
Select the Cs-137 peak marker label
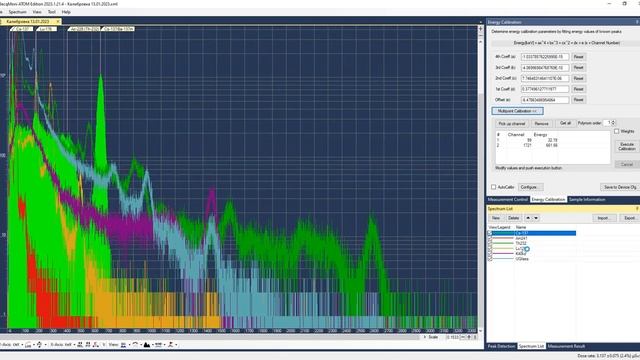point(22,29)
